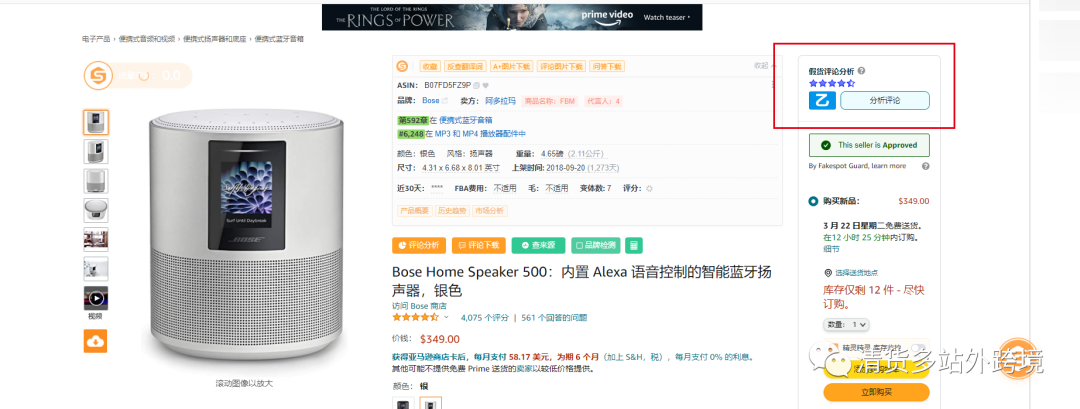
Task: Click the orange download cloud icon
Action: [96, 342]
